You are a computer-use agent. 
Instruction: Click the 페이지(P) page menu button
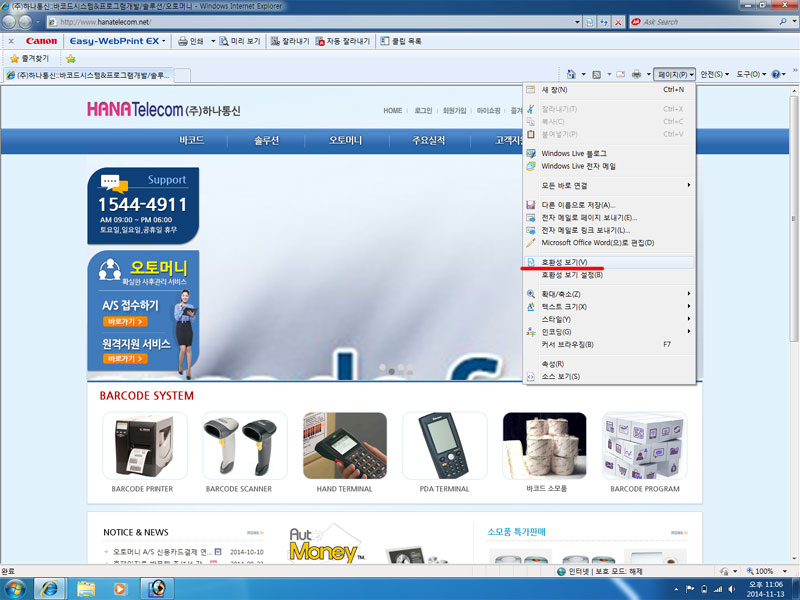674,74
